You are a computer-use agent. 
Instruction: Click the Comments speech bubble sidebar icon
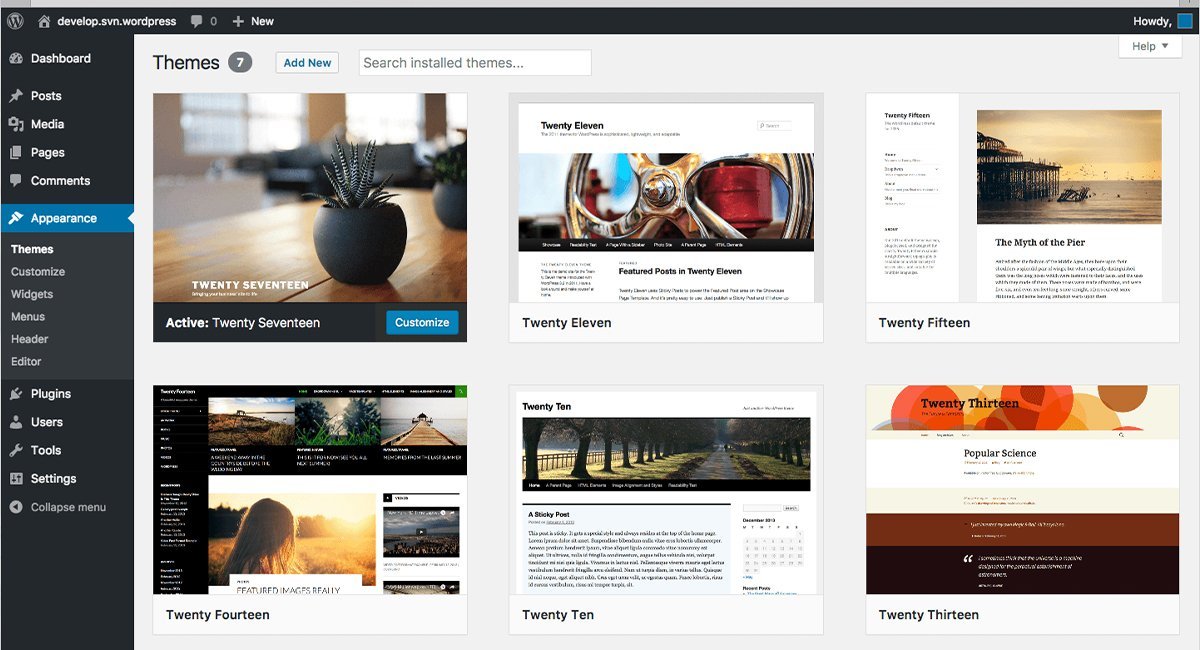(x=16, y=181)
